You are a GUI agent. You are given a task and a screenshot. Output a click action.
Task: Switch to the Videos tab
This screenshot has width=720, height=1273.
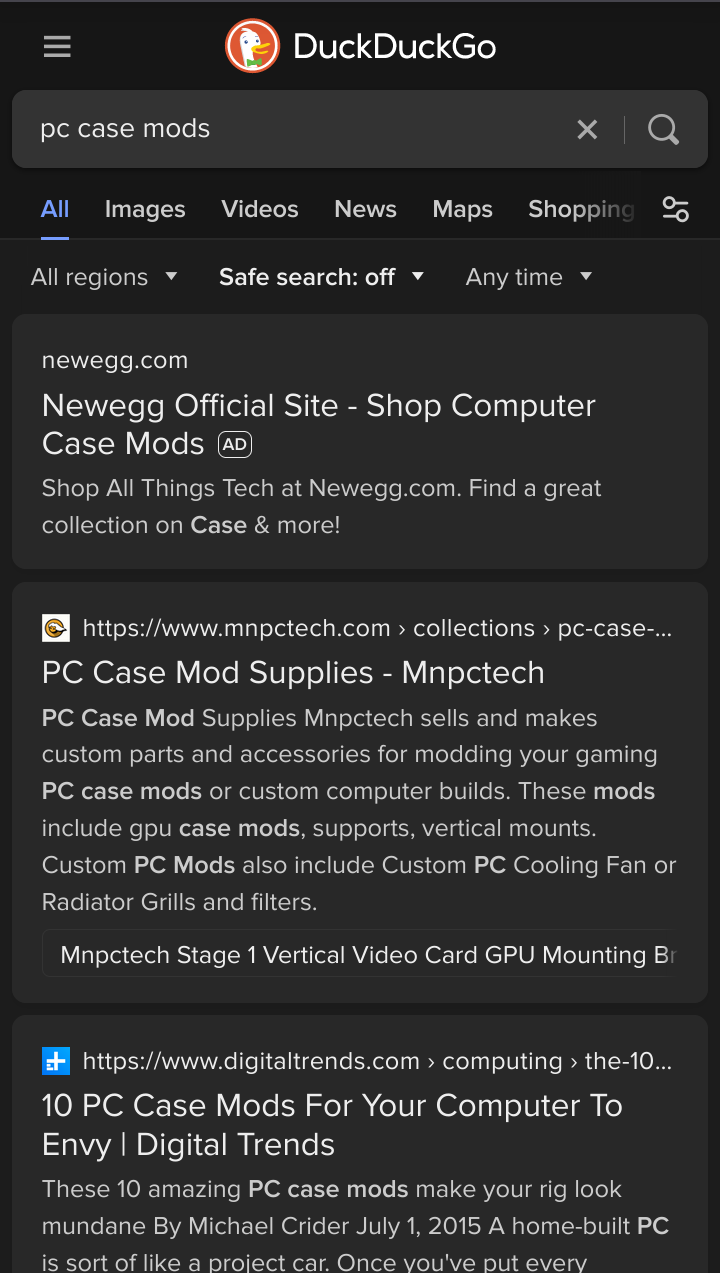(260, 209)
